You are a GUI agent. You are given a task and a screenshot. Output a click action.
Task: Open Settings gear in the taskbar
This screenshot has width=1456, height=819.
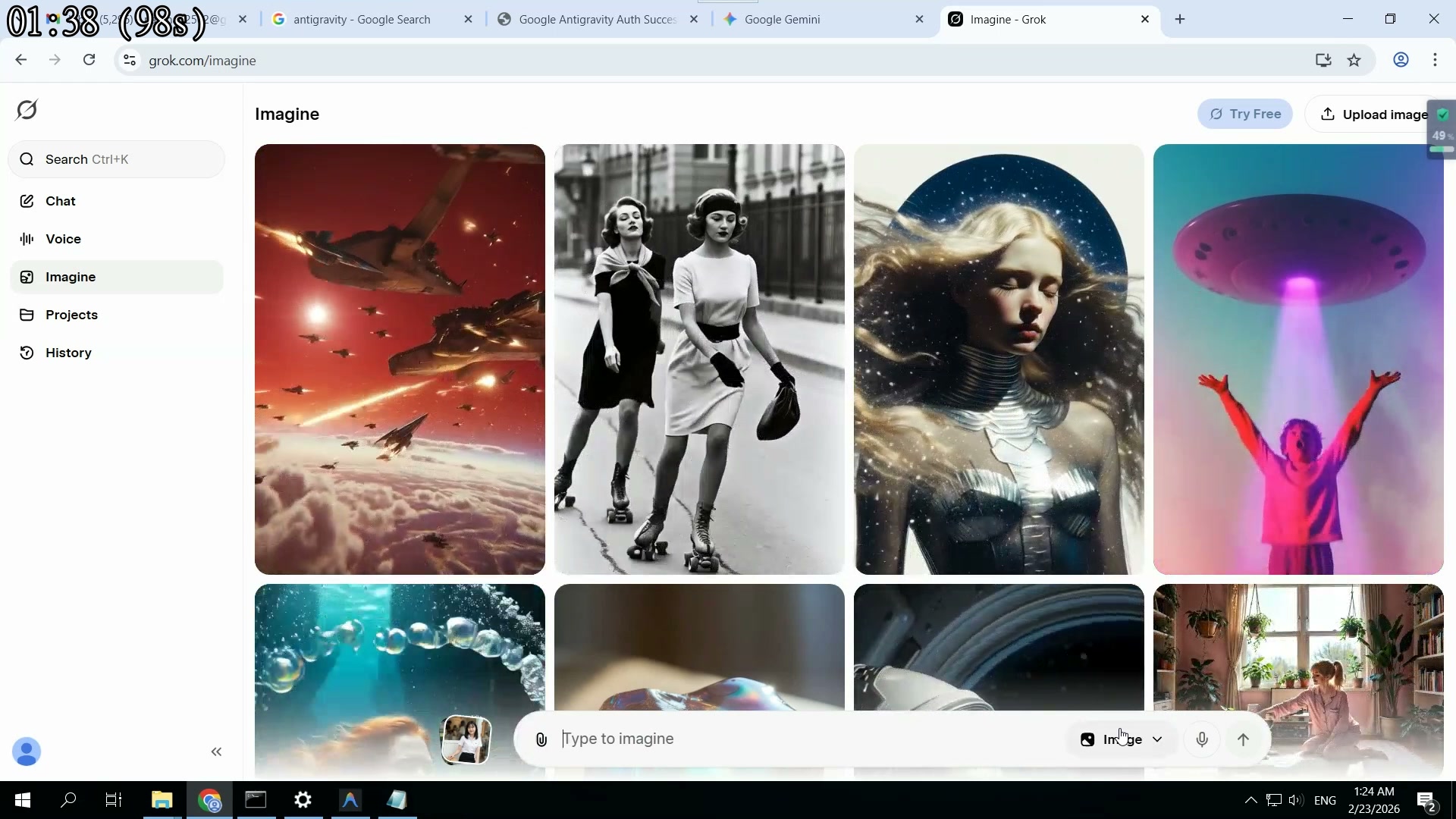[303, 800]
